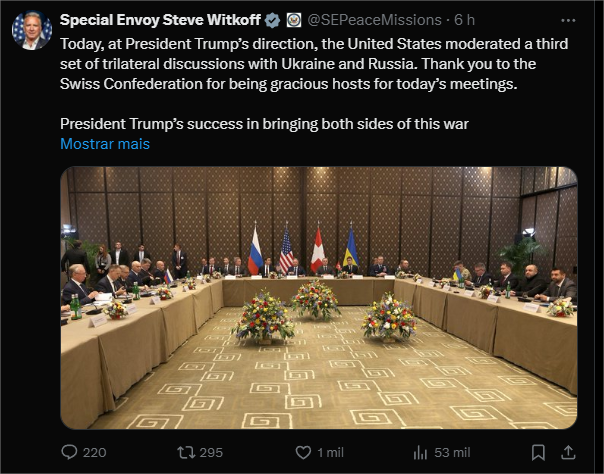Click the 295 reposts count
Viewport: 604px width, 474px height.
pyautogui.click(x=211, y=452)
